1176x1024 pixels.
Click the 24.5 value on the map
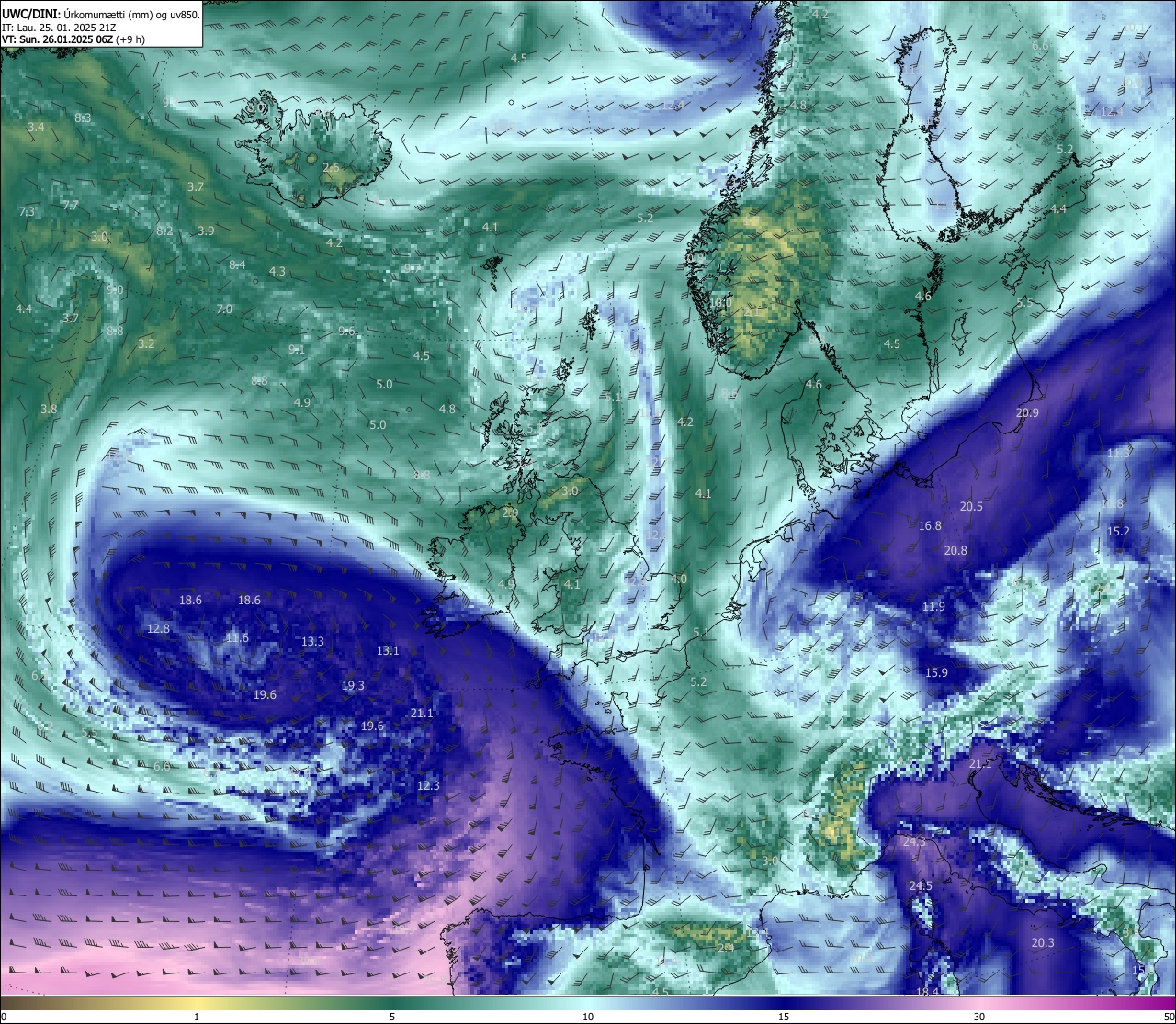pyautogui.click(x=921, y=885)
